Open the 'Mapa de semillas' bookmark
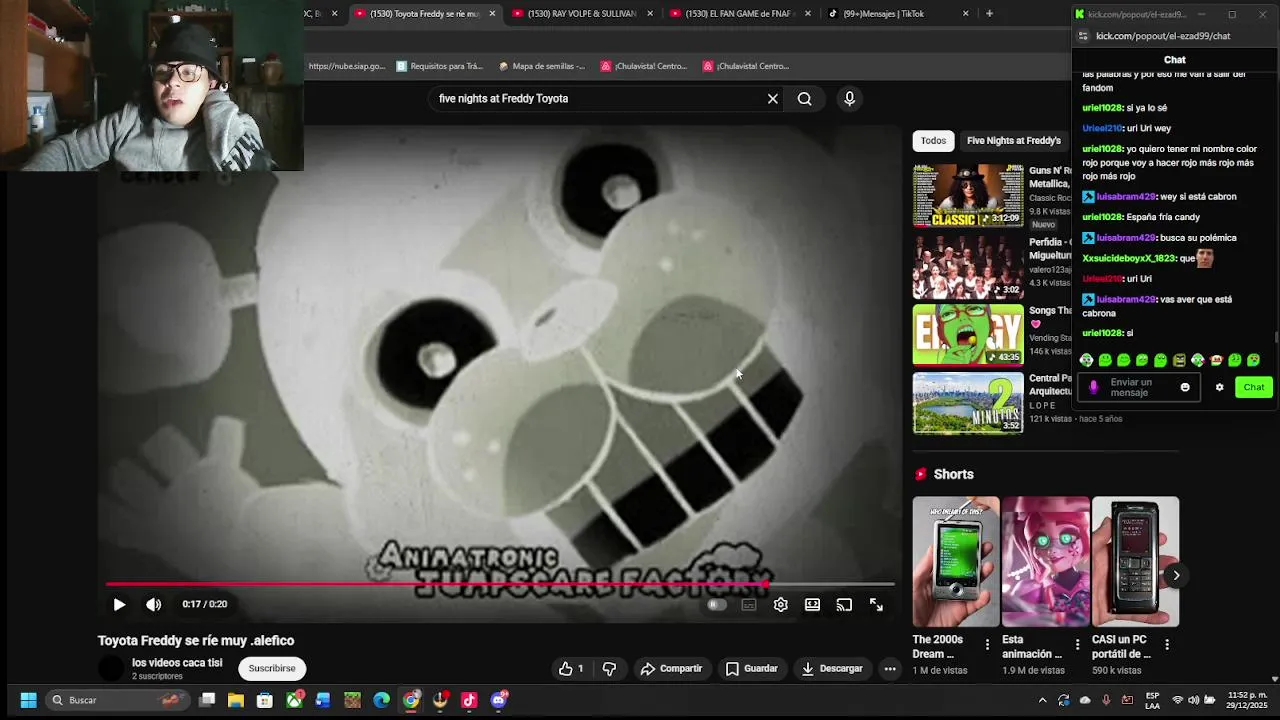Image resolution: width=1280 pixels, height=720 pixels. tap(541, 66)
